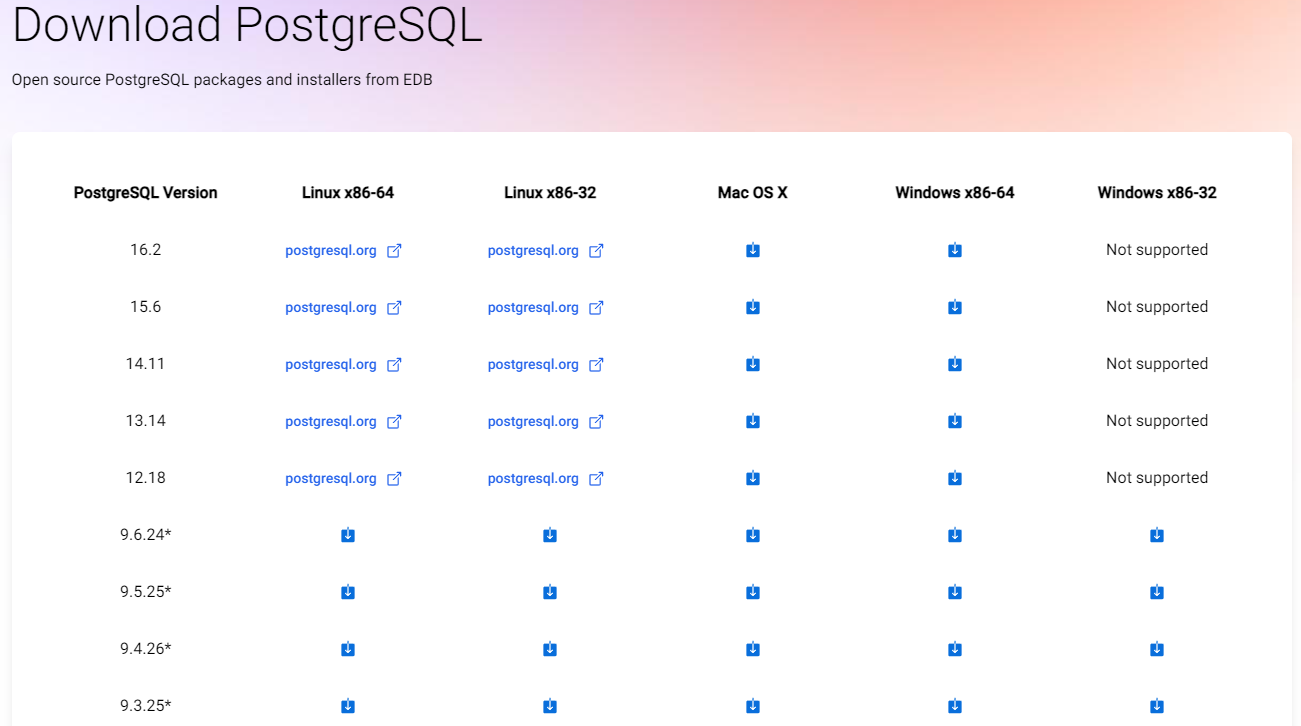Open postgresql.org link for 15.6 Linux x86-64

343,308
